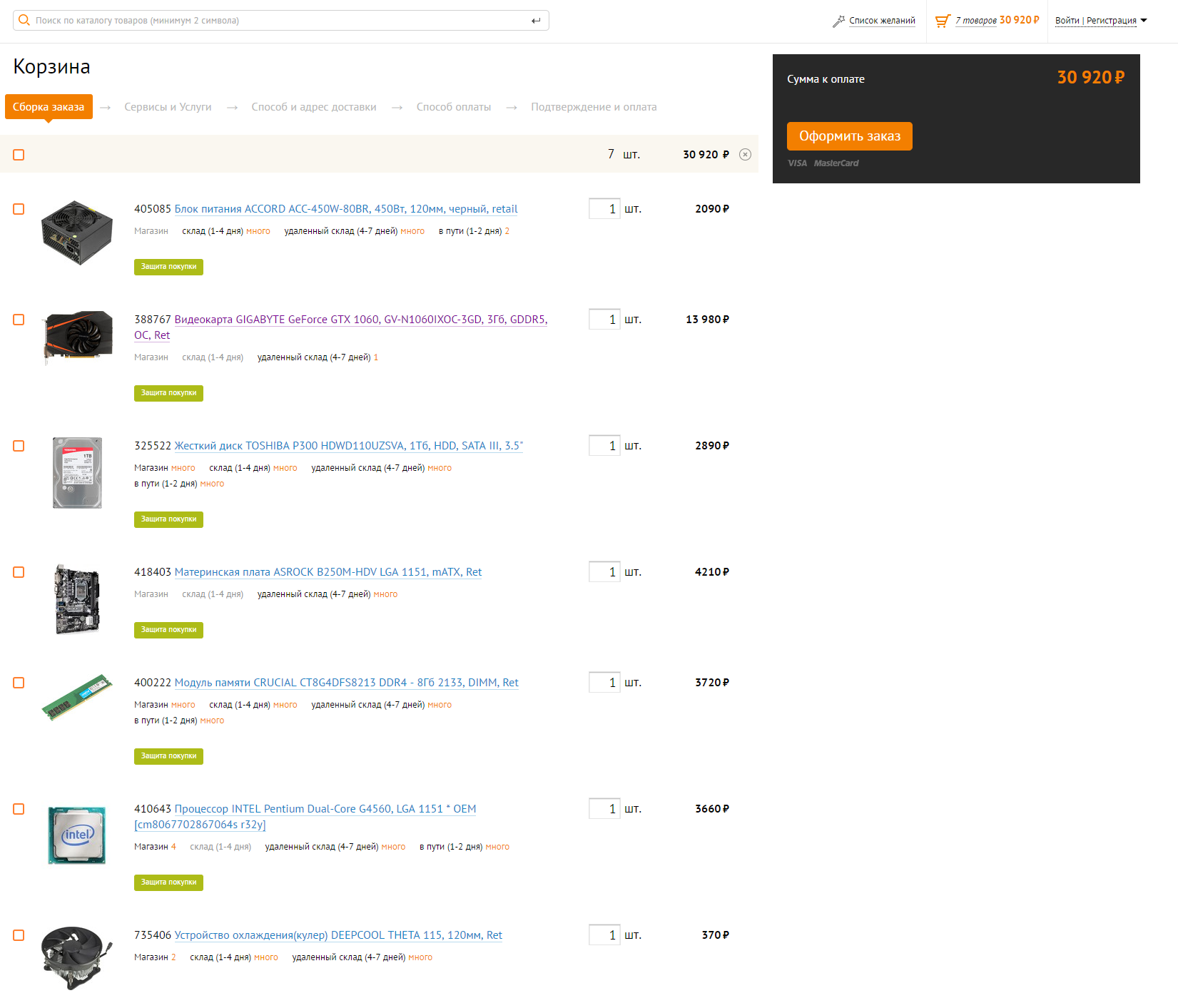This screenshot has height=1008, width=1178.
Task: Check the CRUCIAL memory module checkbox
Action: [x=19, y=683]
